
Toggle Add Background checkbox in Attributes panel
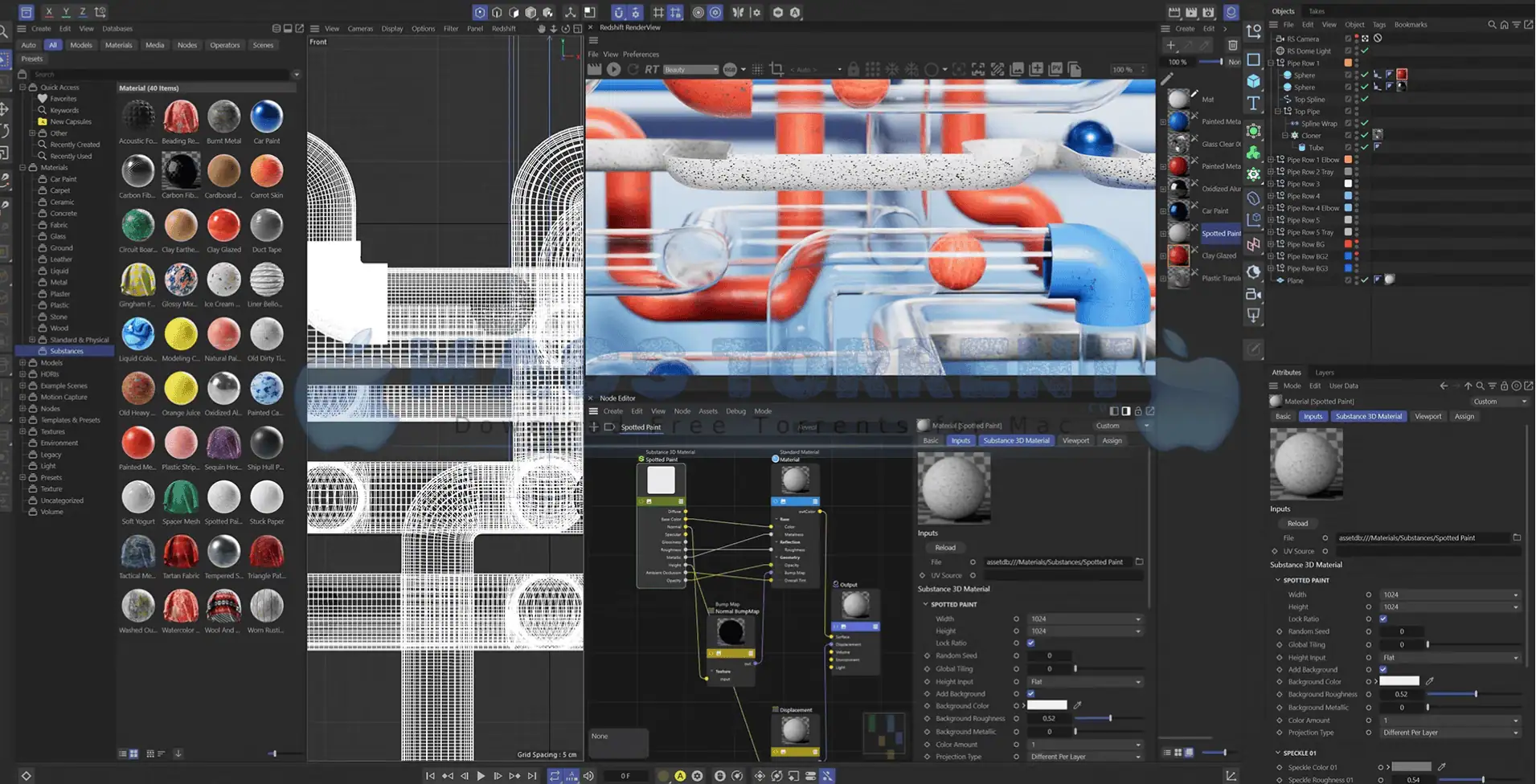point(1383,669)
